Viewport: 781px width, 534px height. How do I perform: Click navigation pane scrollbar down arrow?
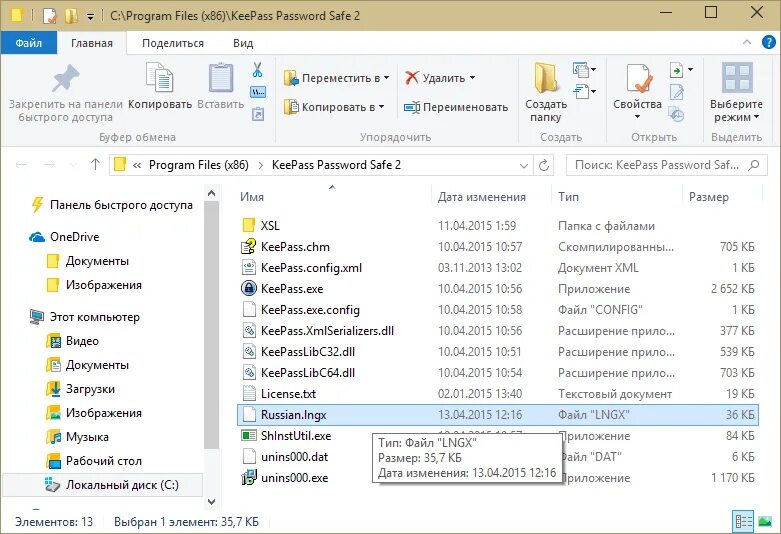211,501
